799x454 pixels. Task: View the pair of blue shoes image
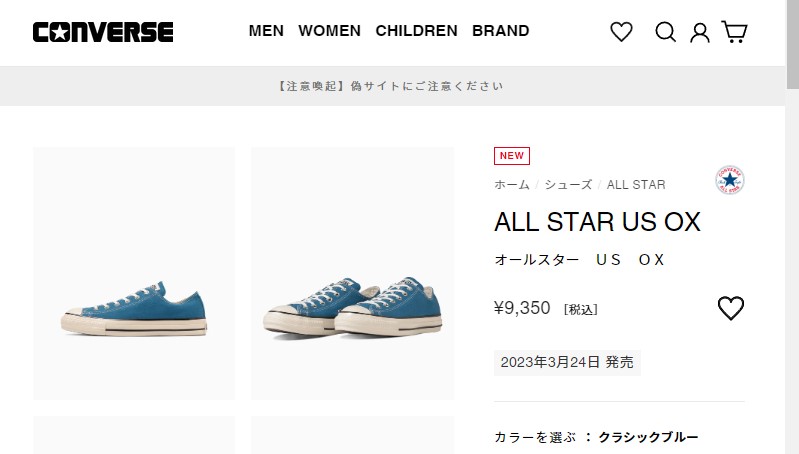pos(352,274)
